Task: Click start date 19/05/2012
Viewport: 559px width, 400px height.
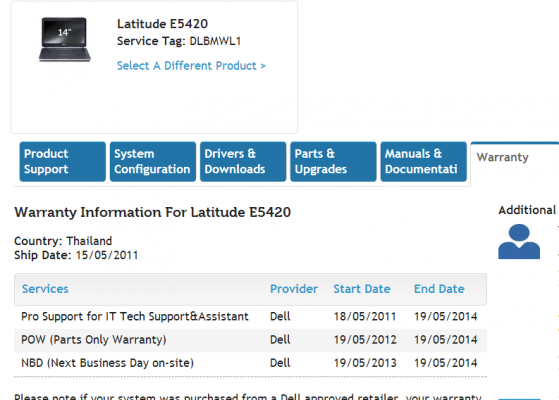Action: pyautogui.click(x=365, y=339)
